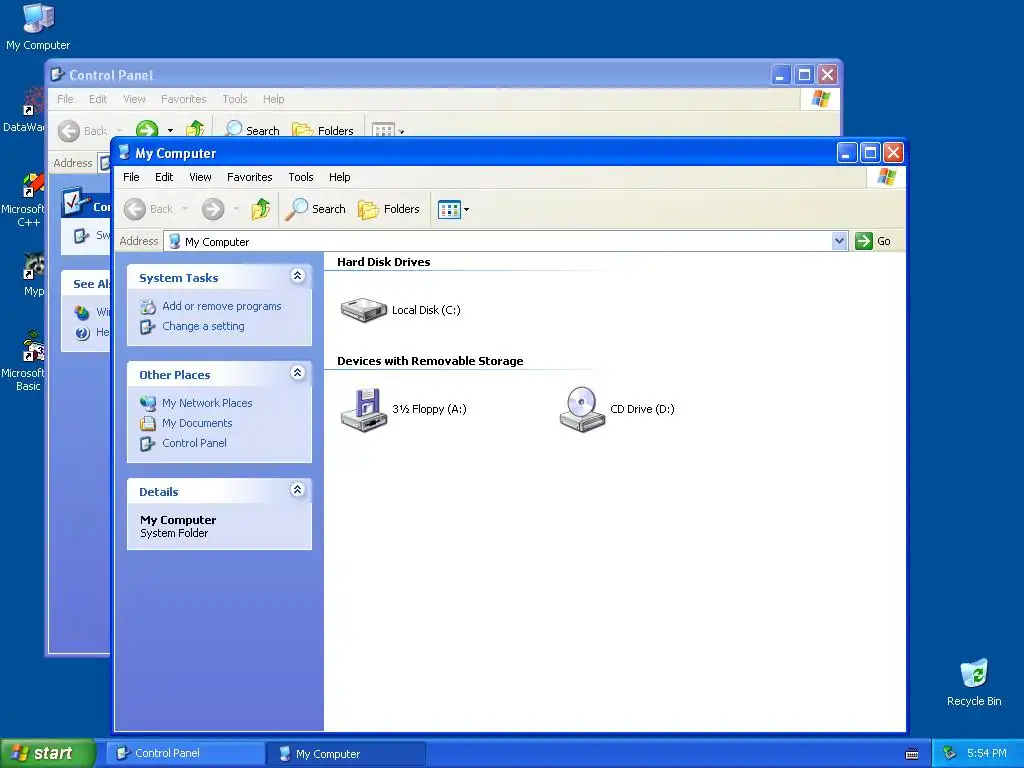The height and width of the screenshot is (768, 1024).
Task: Open File menu in Control Panel window
Action: (x=65, y=99)
